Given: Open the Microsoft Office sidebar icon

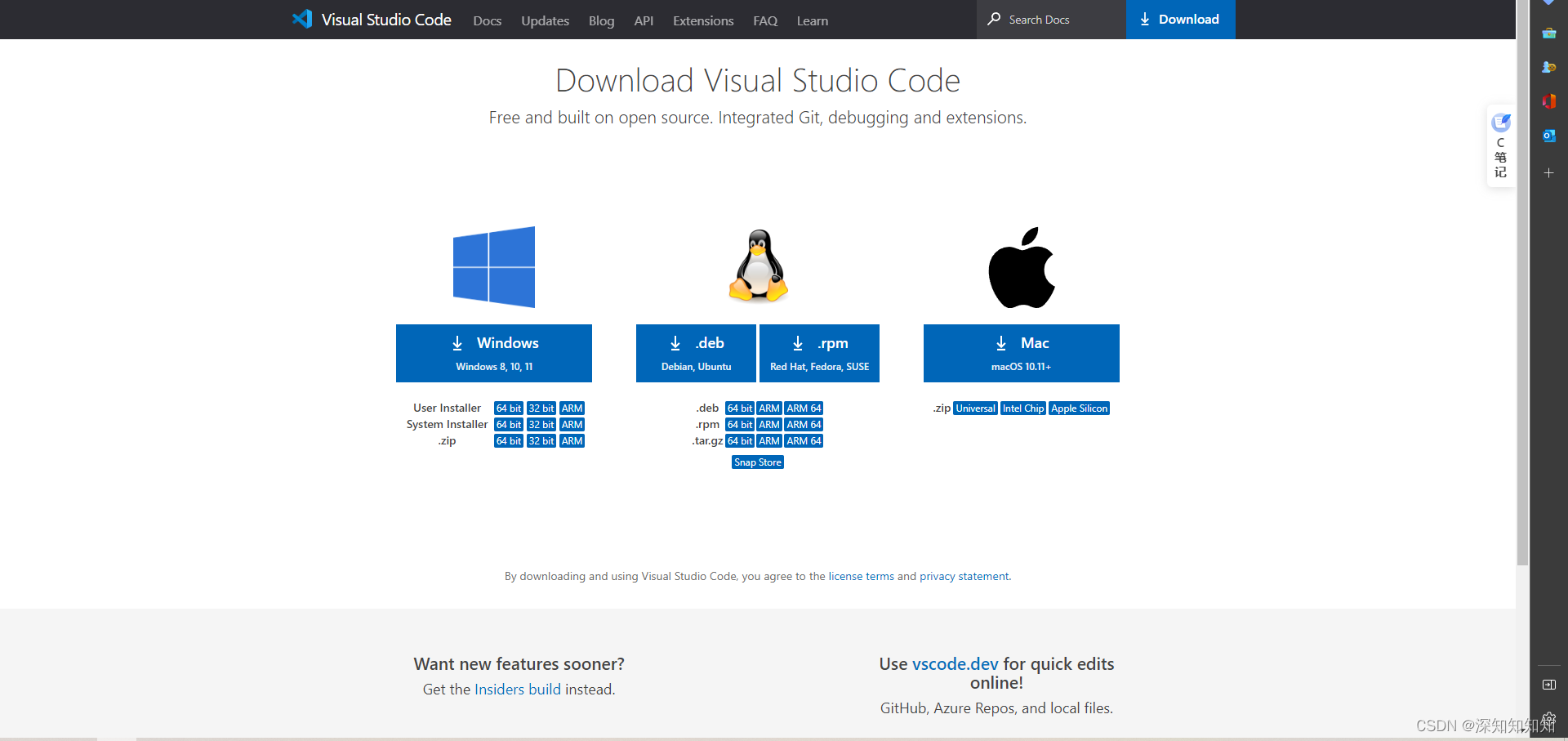Looking at the screenshot, I should pos(1549,101).
